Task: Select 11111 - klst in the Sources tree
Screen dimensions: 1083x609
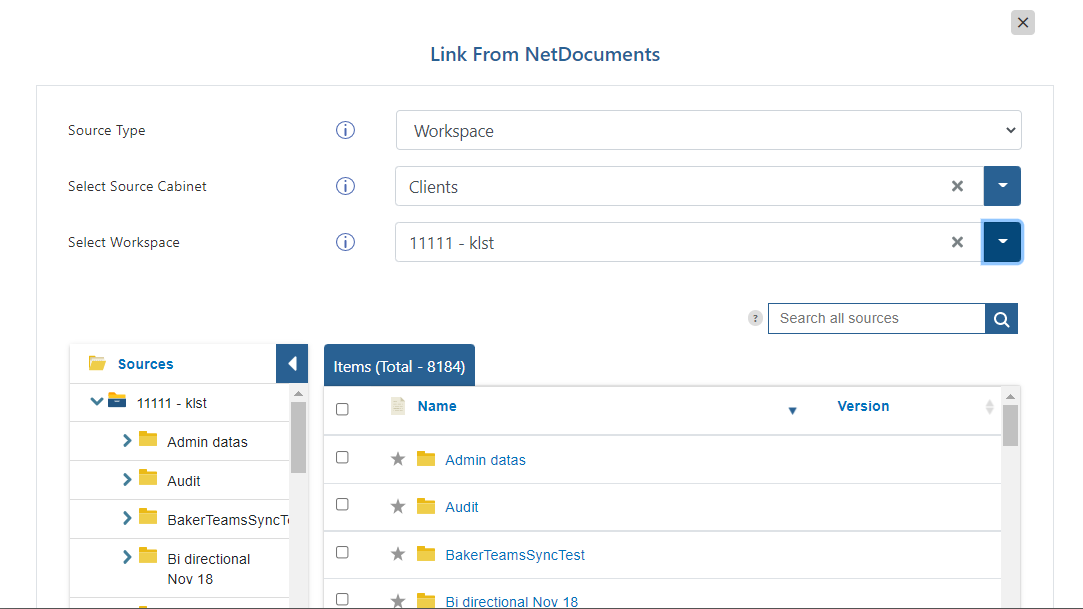Action: (171, 403)
